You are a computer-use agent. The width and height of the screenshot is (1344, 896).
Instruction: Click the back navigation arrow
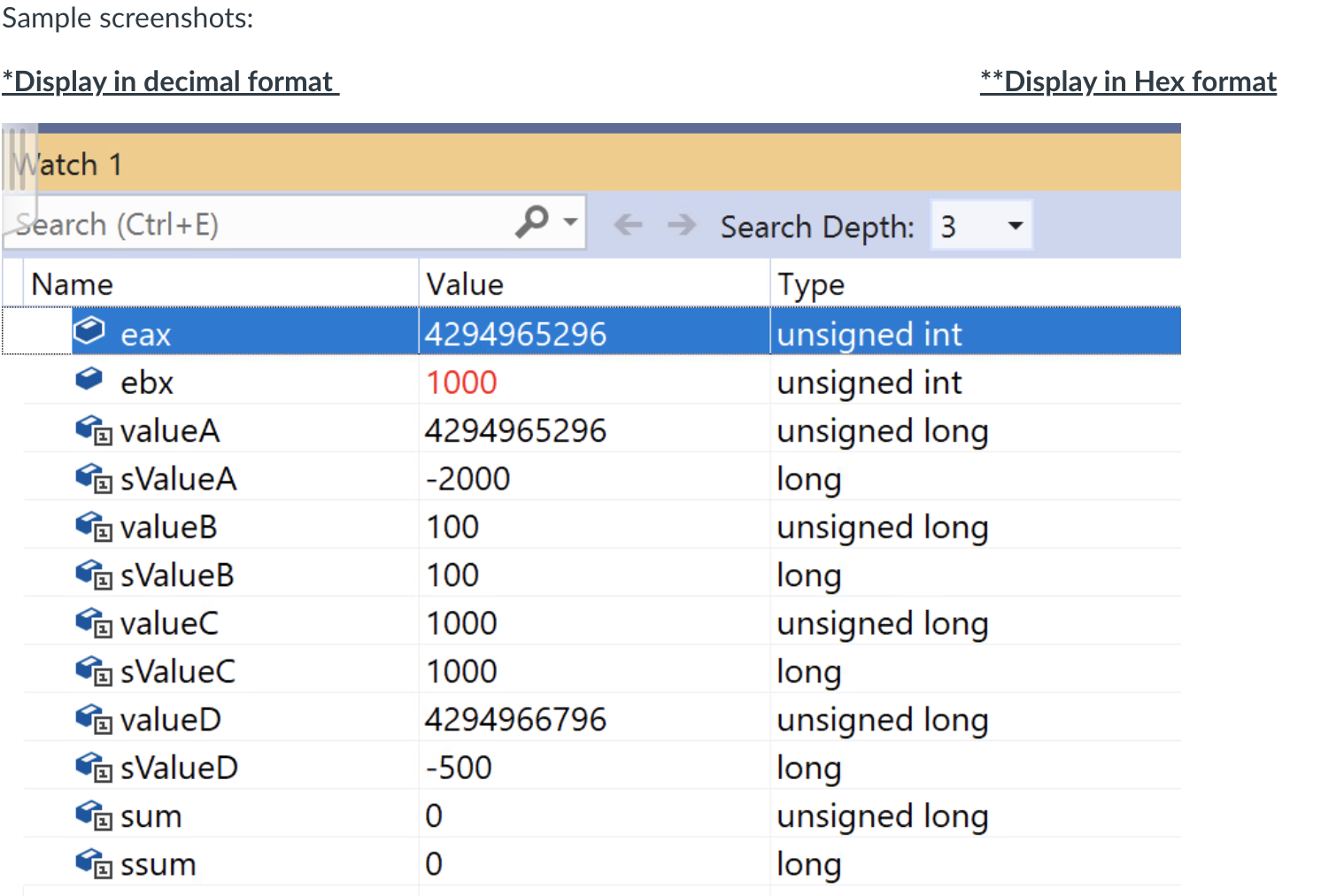[x=628, y=225]
